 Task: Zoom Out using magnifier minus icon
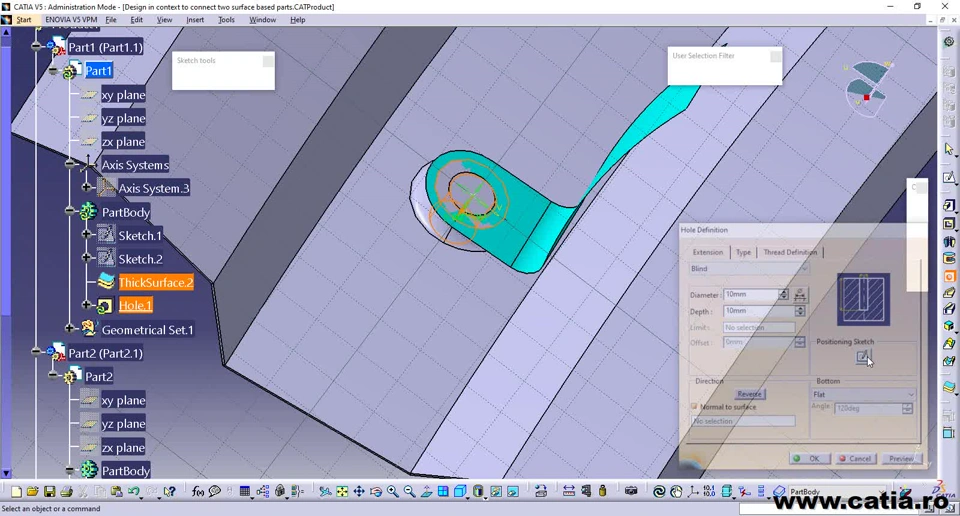(x=409, y=492)
